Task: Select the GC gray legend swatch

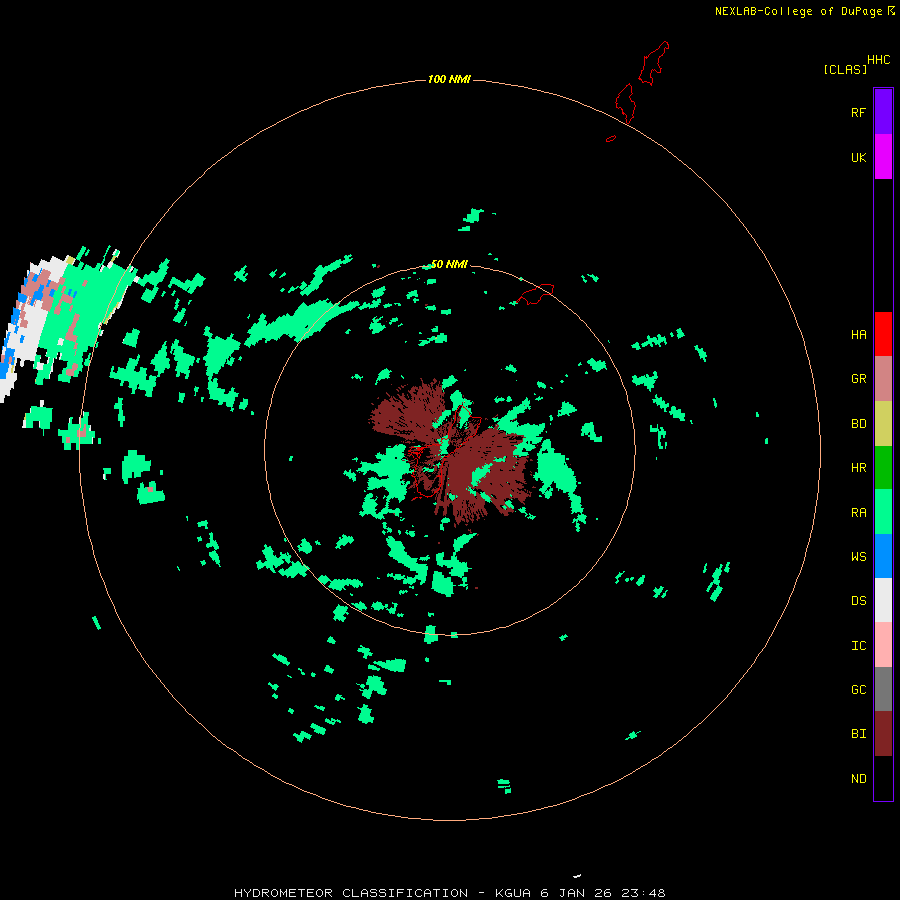Action: [883, 689]
